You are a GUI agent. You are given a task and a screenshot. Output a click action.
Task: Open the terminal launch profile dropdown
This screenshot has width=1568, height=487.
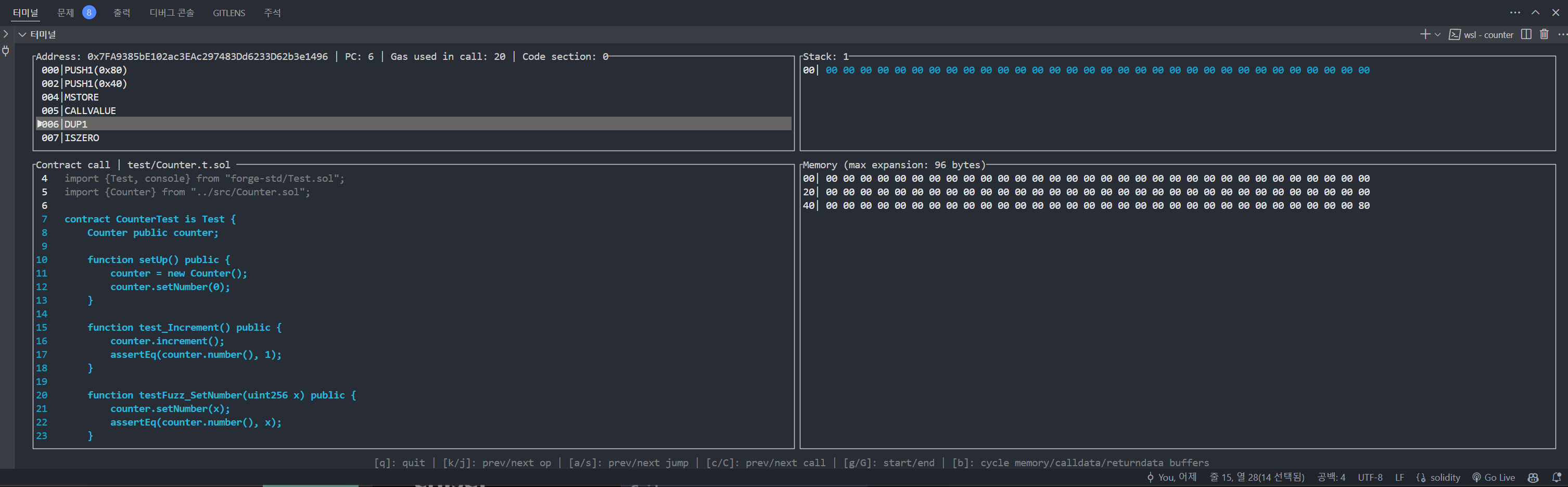click(1438, 35)
